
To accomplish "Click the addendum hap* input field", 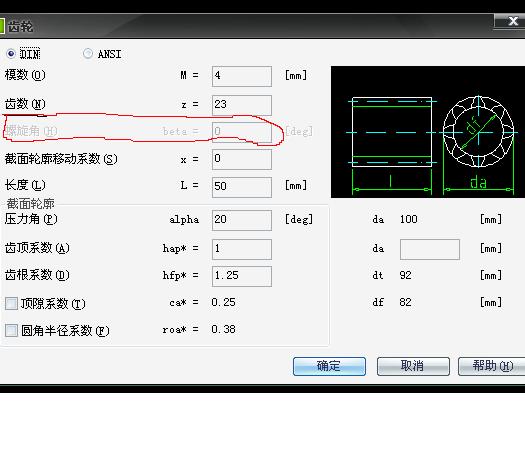I will click(242, 249).
